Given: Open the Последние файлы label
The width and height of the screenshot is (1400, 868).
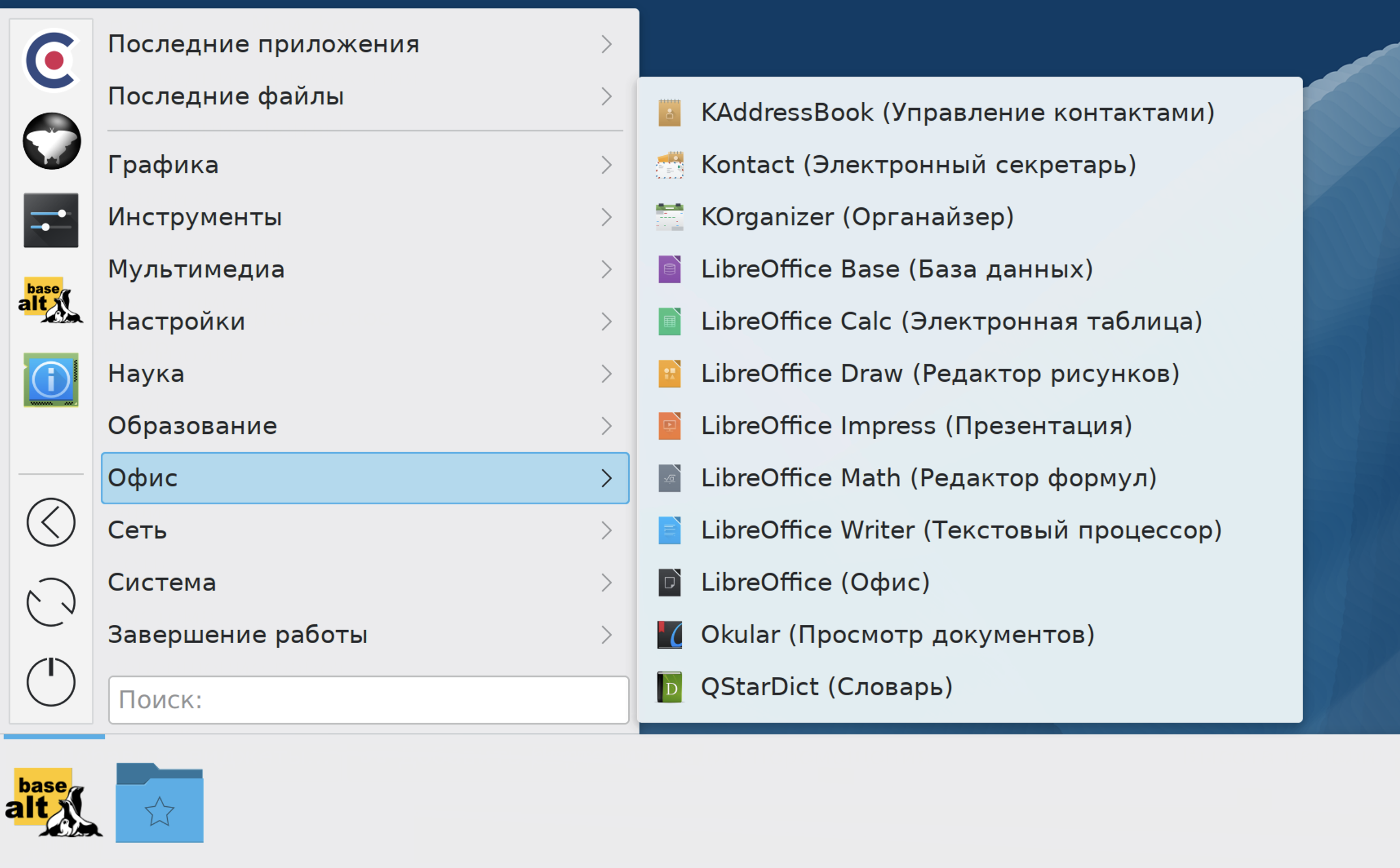Looking at the screenshot, I should [226, 96].
